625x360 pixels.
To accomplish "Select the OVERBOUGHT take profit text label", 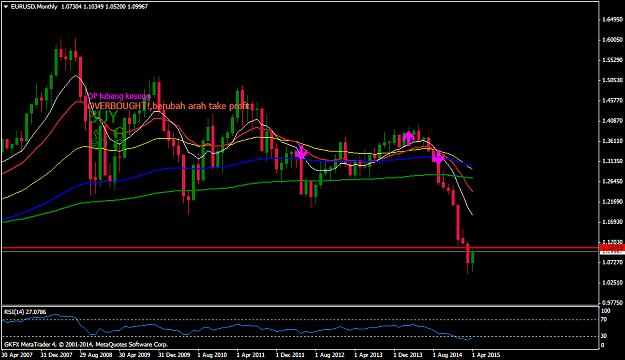I will [168, 106].
